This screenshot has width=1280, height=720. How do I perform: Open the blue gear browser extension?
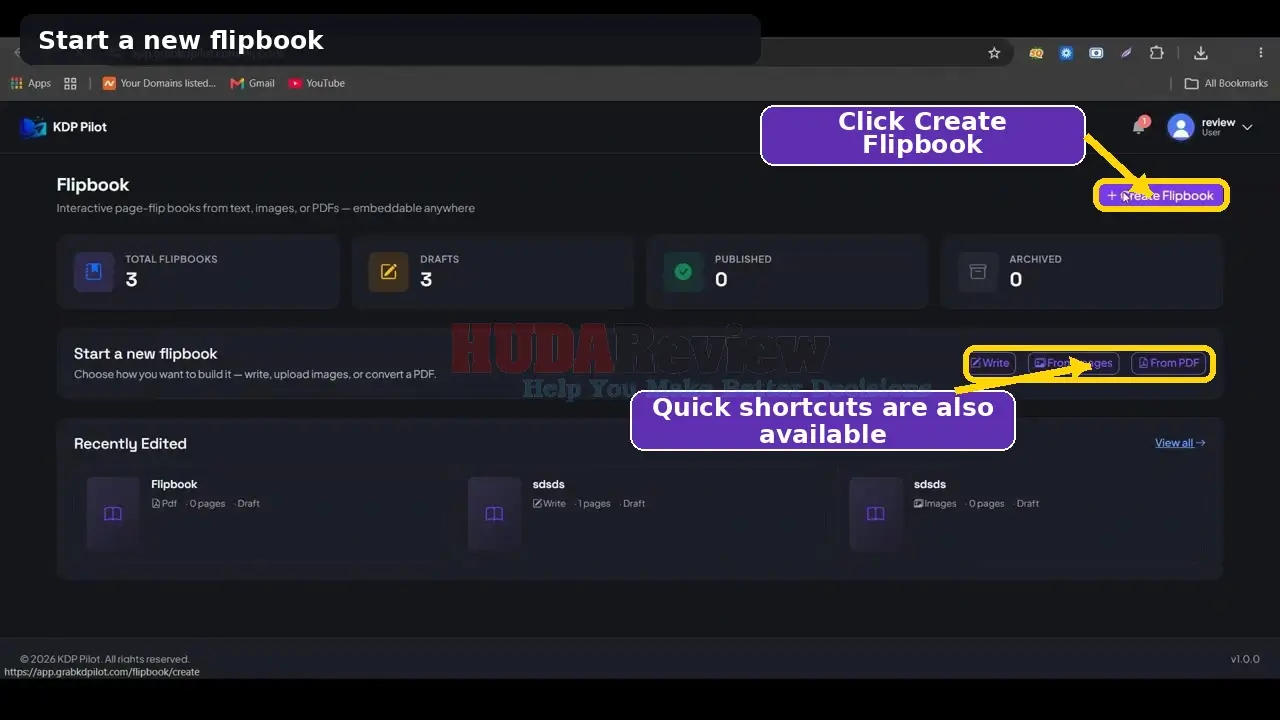1067,53
